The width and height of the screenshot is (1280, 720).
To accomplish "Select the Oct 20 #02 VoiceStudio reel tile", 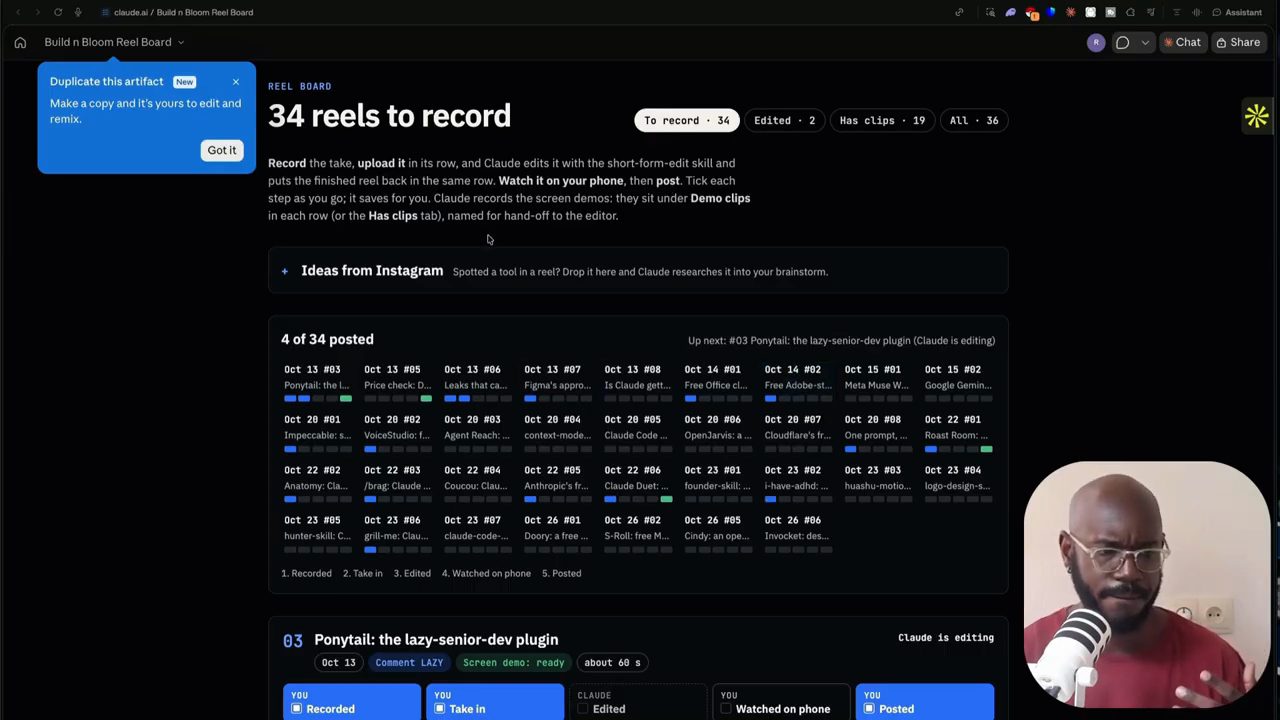I will tap(398, 435).
